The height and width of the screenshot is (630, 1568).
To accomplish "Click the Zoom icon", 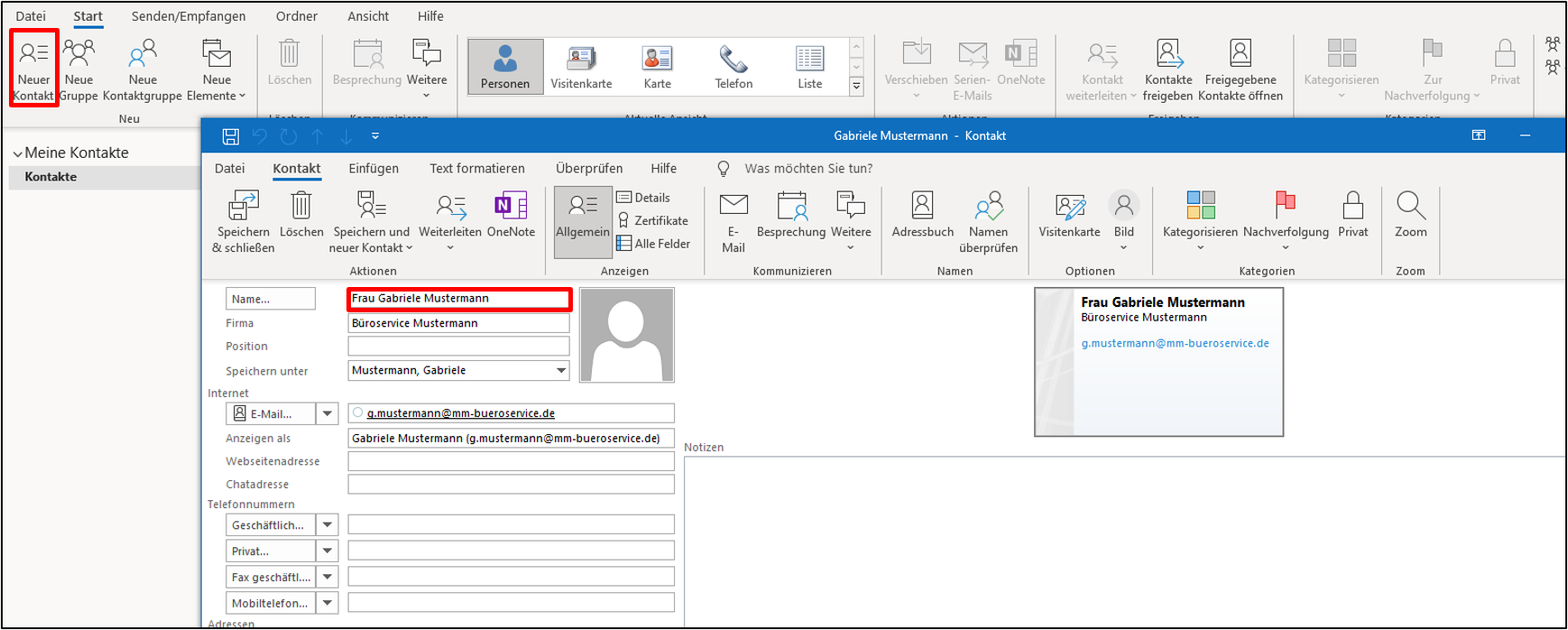I will point(1411,206).
